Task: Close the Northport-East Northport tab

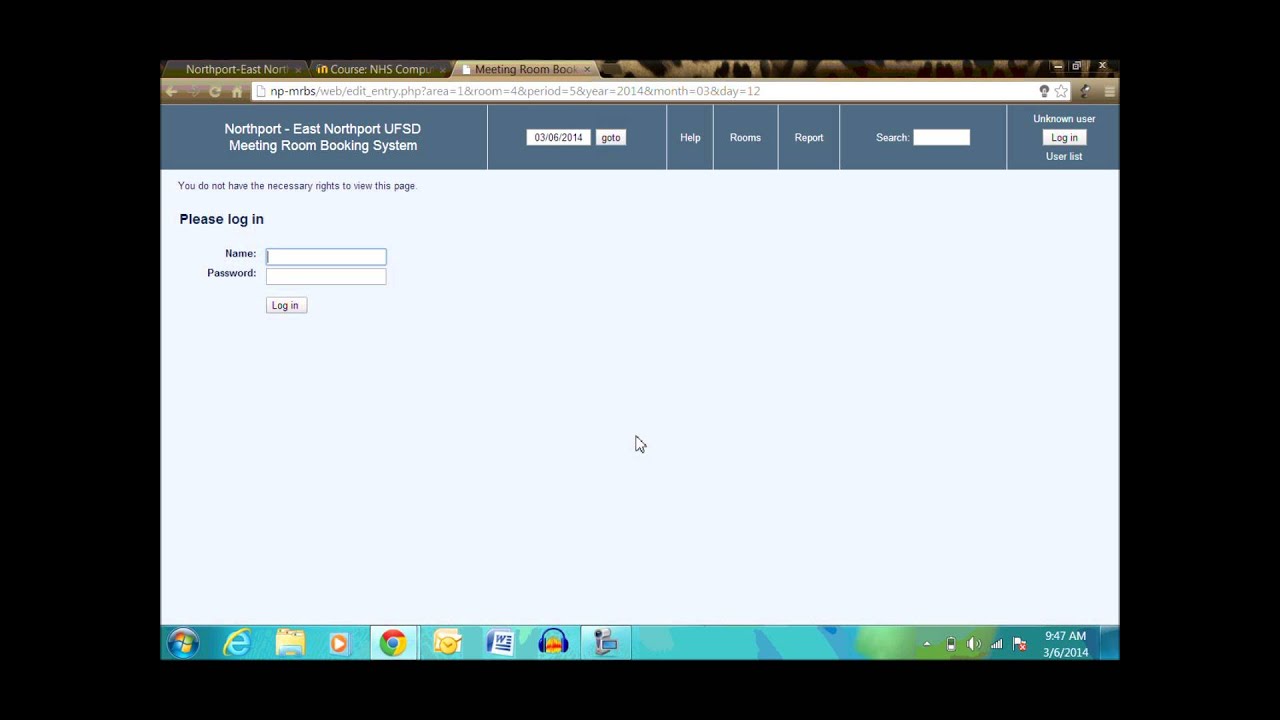Action: 297,69
